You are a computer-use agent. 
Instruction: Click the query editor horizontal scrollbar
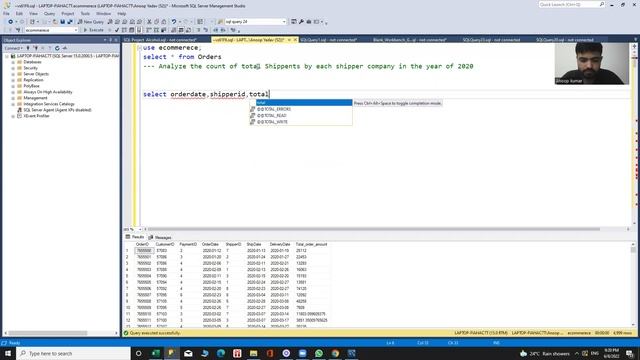(373, 229)
